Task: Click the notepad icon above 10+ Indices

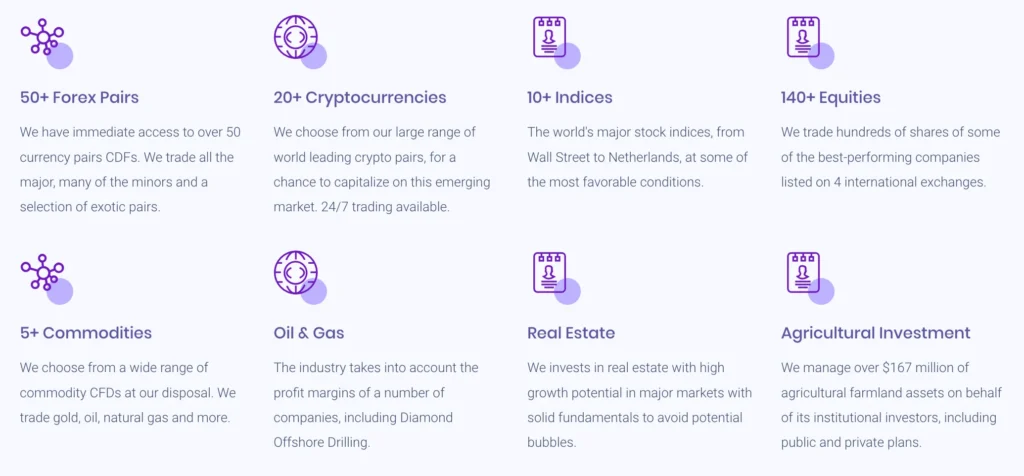Action: click(550, 38)
